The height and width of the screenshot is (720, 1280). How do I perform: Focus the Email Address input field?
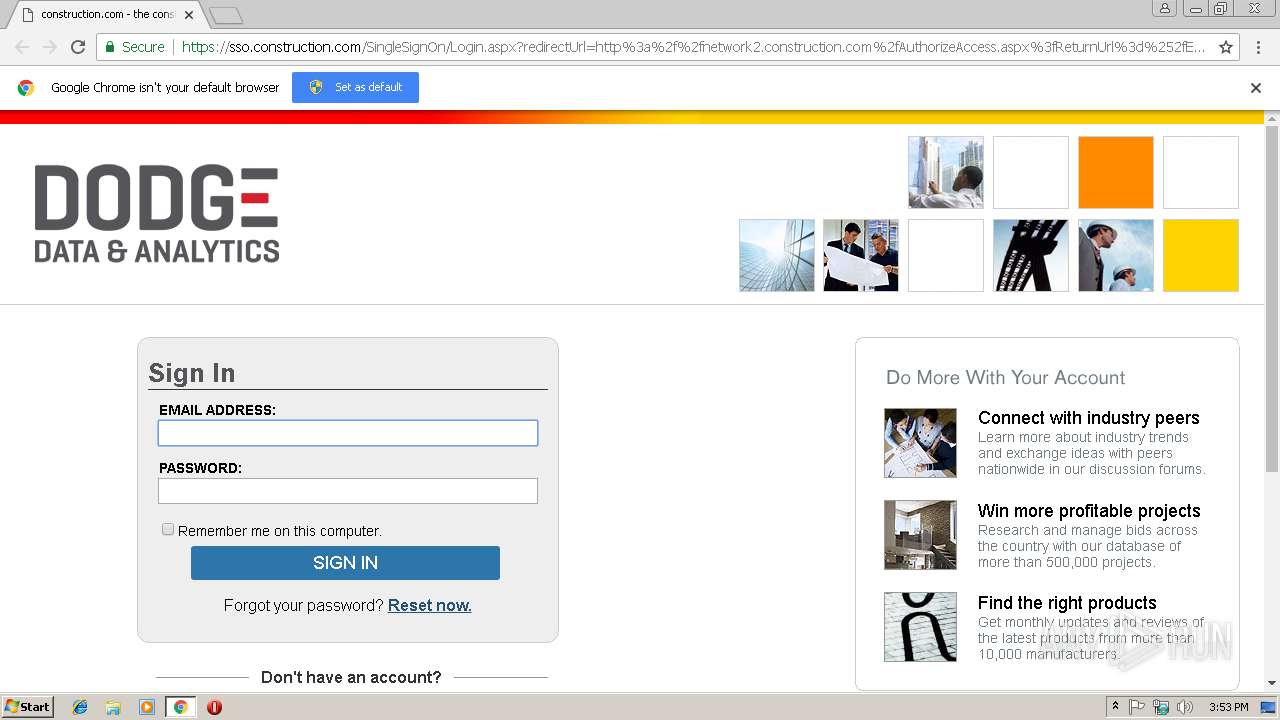coord(348,433)
